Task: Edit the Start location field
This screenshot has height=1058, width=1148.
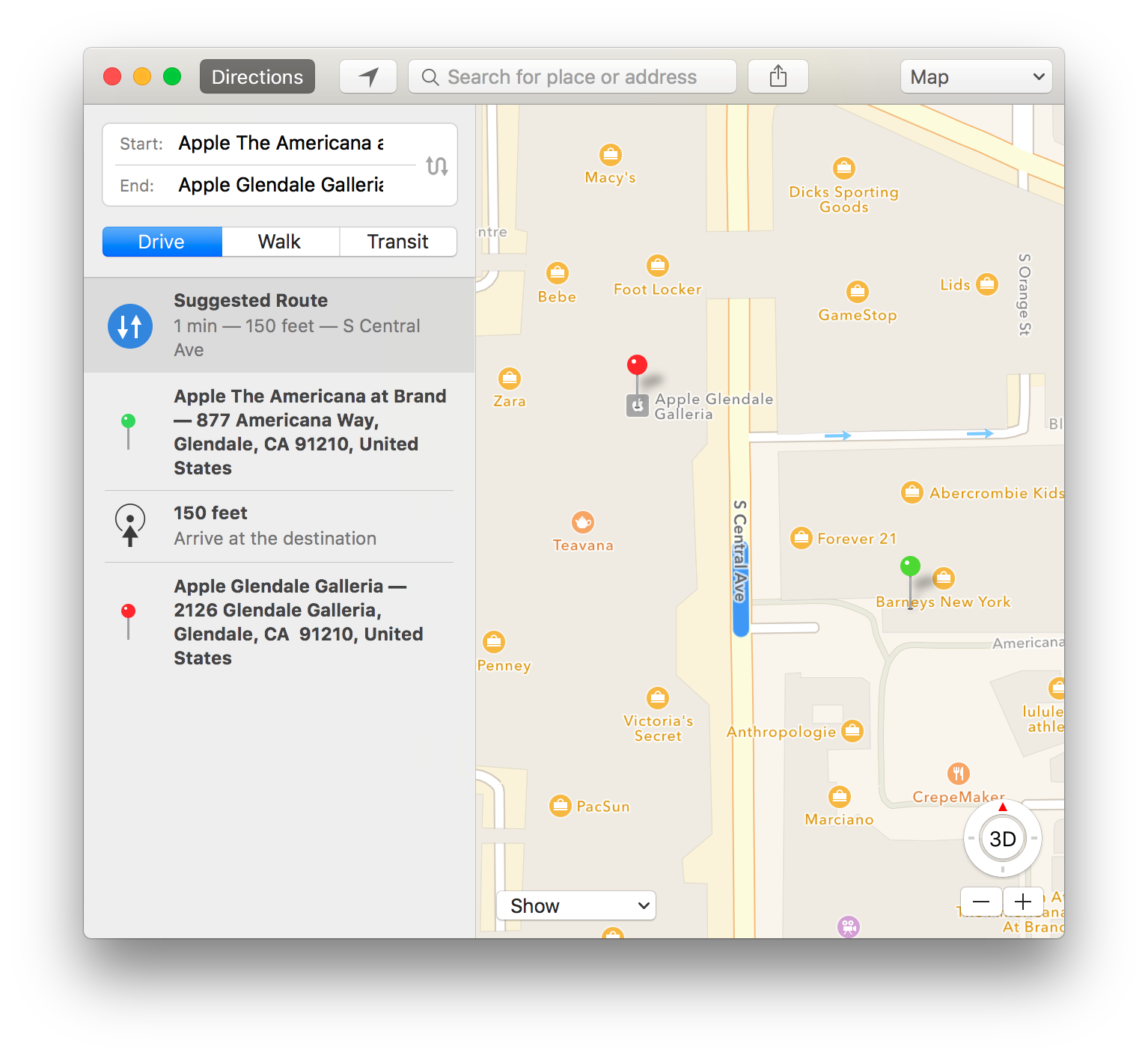Action: (281, 143)
